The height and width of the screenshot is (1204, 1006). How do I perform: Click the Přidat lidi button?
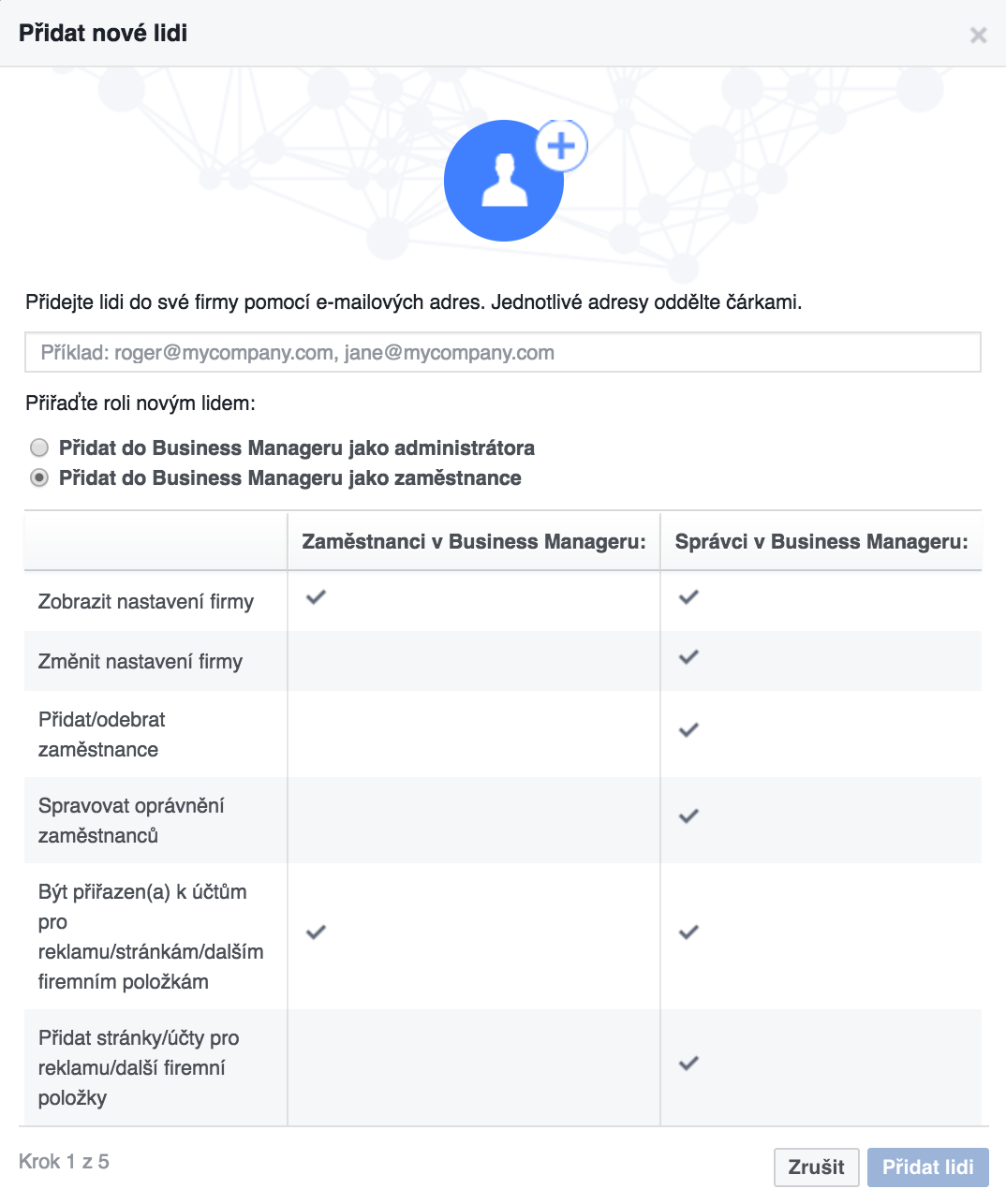[927, 1167]
